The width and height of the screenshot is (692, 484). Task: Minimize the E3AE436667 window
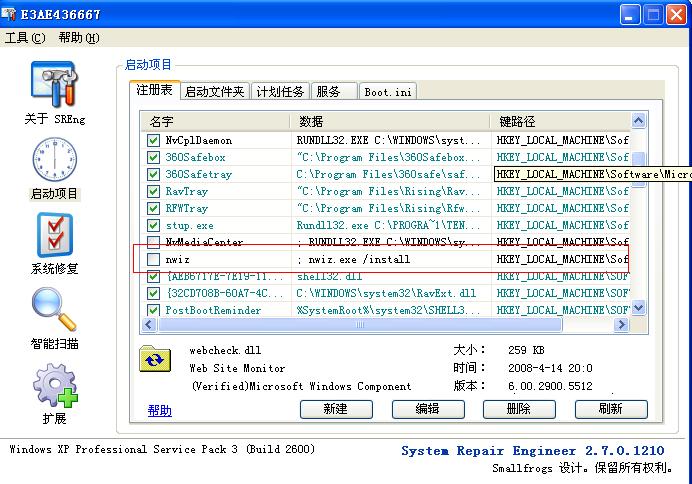pyautogui.click(x=630, y=15)
